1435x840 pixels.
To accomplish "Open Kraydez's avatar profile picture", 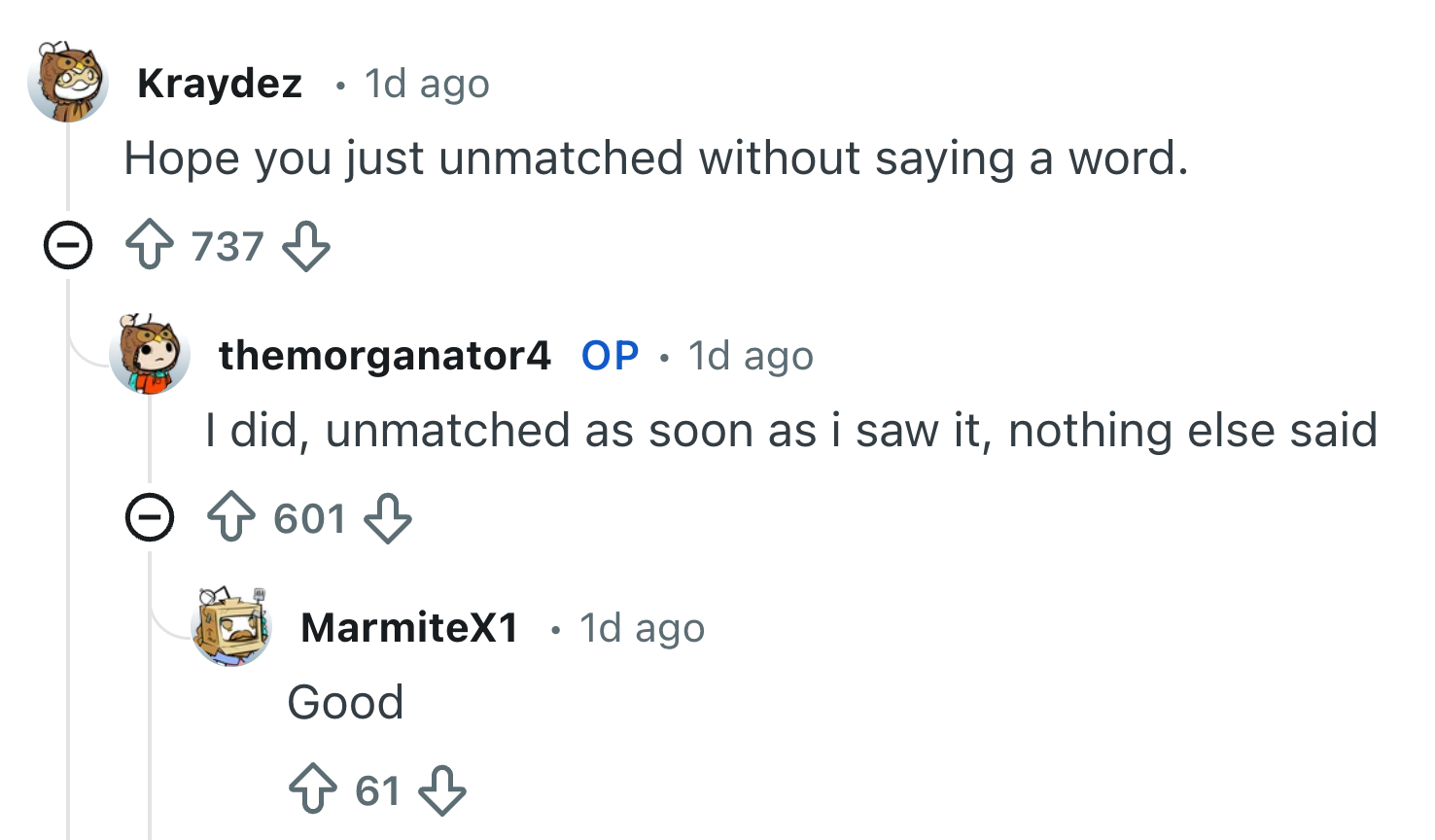I will [68, 83].
